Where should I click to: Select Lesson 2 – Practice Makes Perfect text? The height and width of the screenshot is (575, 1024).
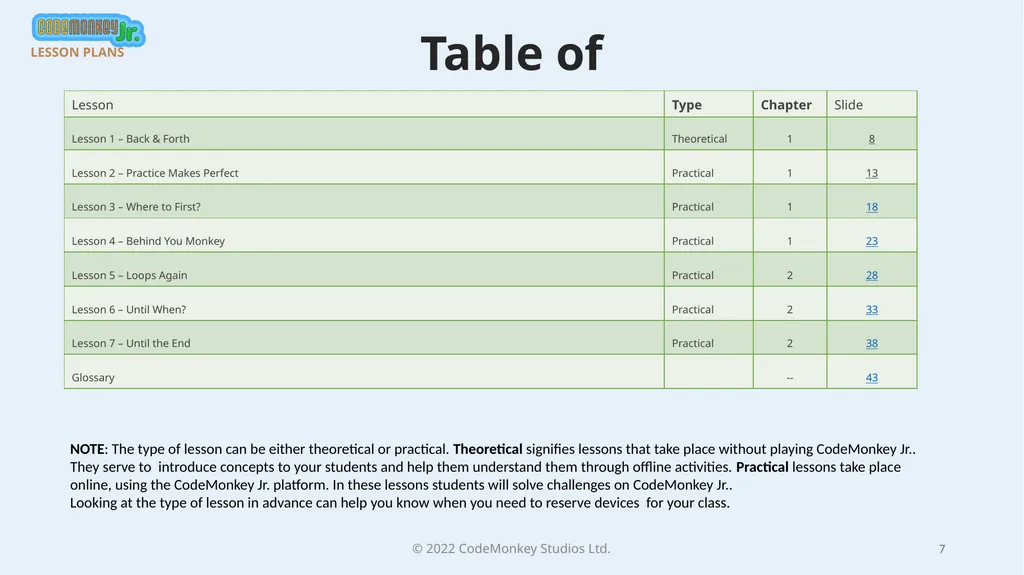[155, 173]
